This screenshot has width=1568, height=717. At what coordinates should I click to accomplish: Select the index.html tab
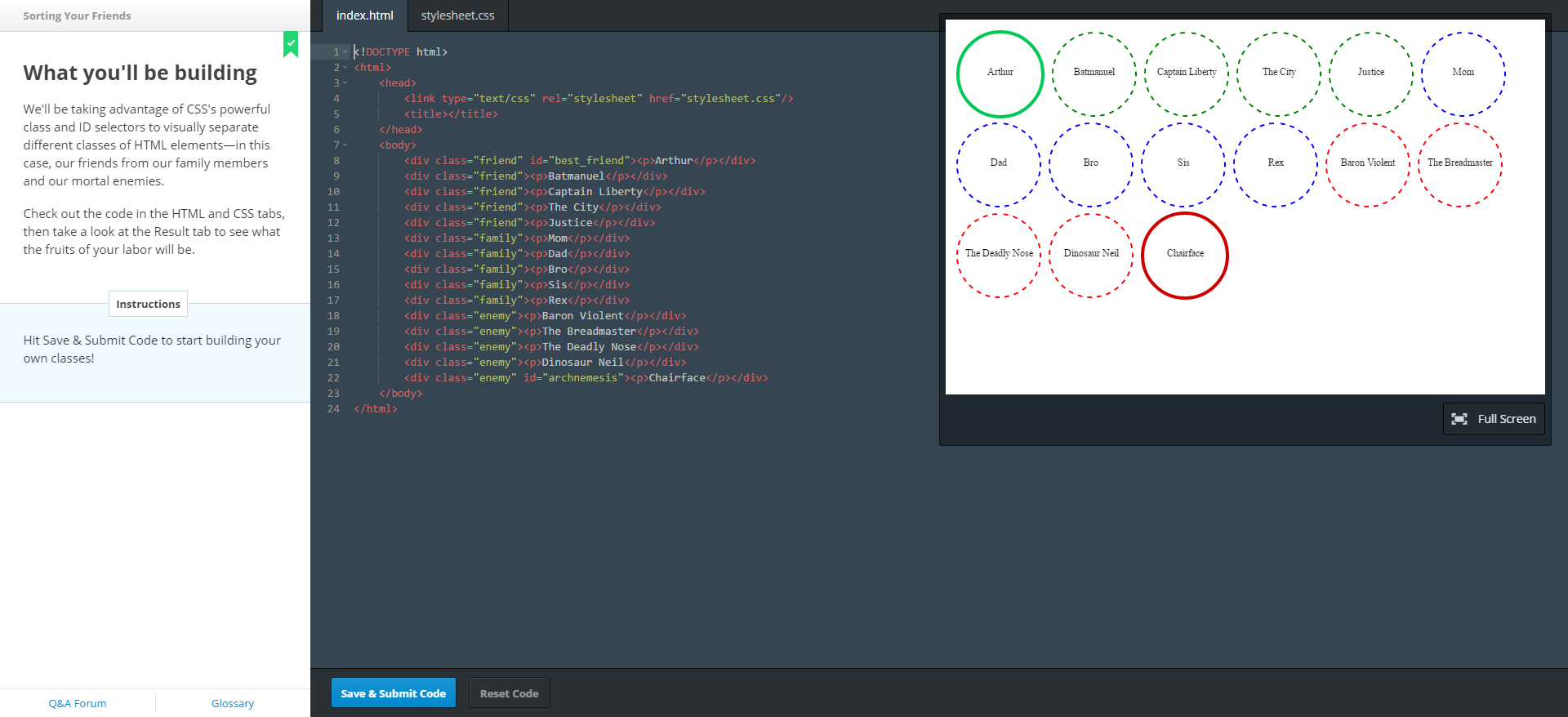click(364, 16)
